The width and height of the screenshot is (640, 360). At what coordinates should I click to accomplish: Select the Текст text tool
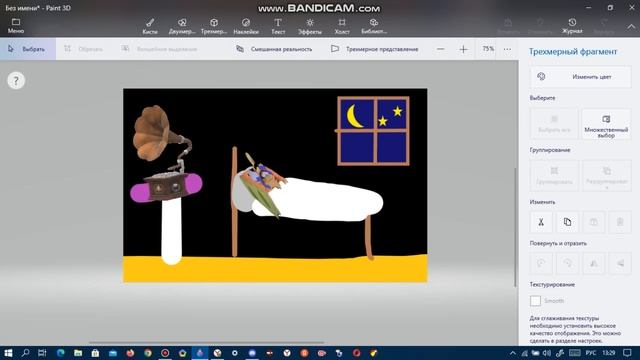278,26
